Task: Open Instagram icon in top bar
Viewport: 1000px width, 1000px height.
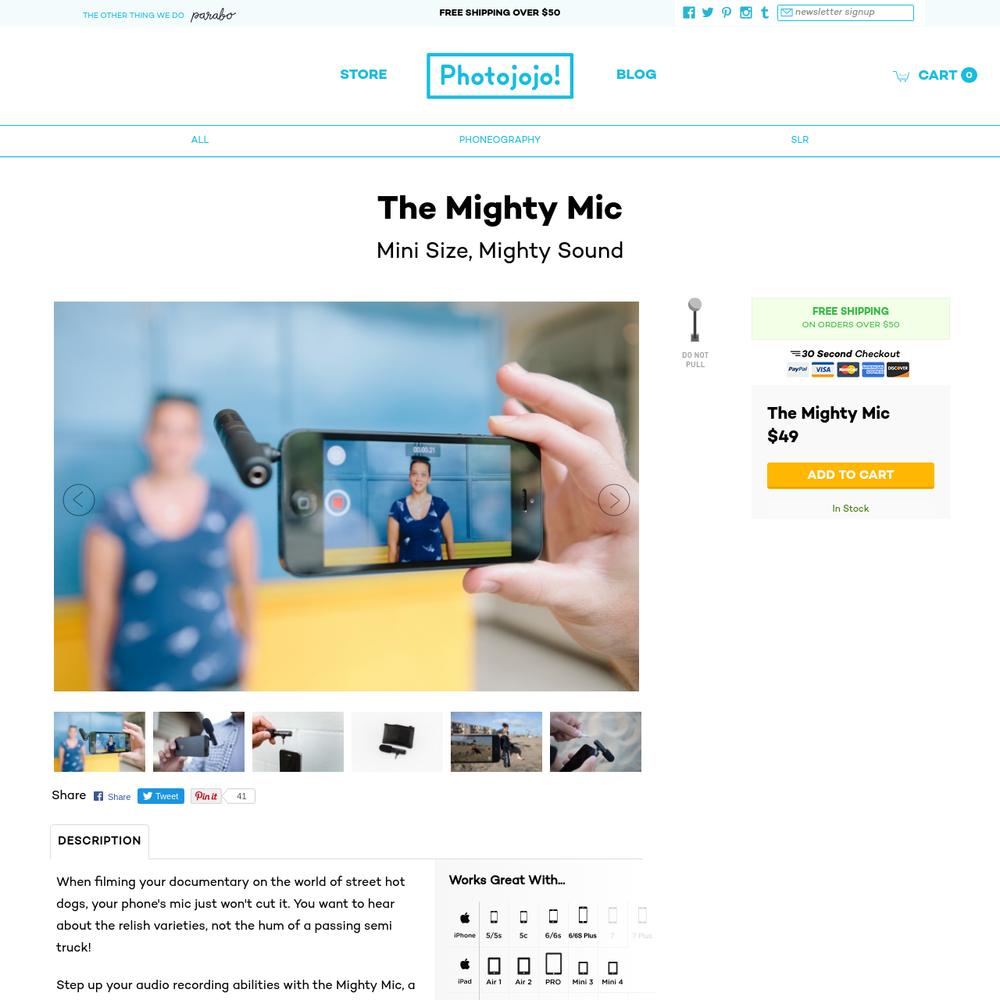Action: (x=746, y=13)
